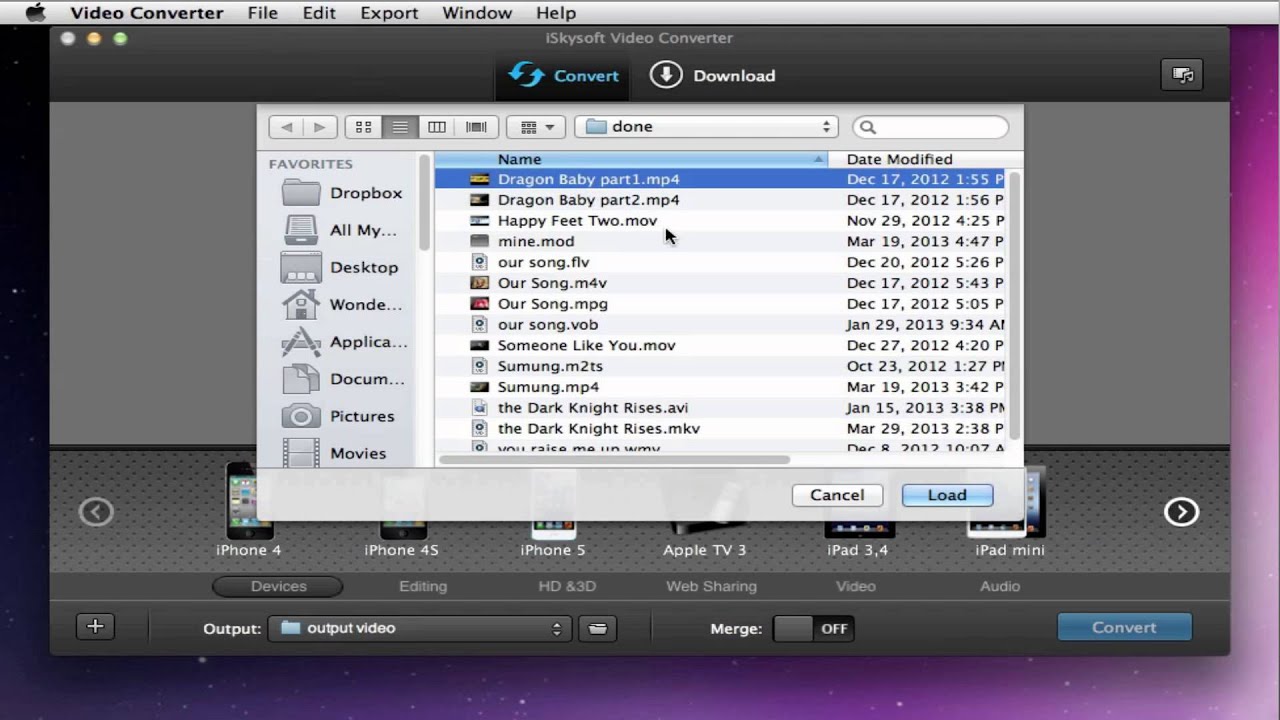Go forward in file dialog
This screenshot has width=1280, height=720.
[319, 127]
